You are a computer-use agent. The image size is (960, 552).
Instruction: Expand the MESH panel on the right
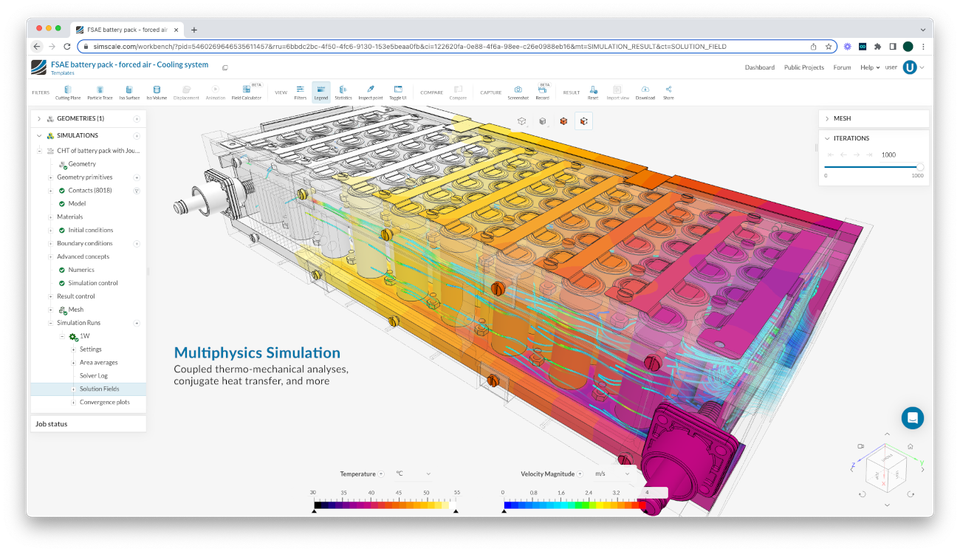click(x=827, y=118)
